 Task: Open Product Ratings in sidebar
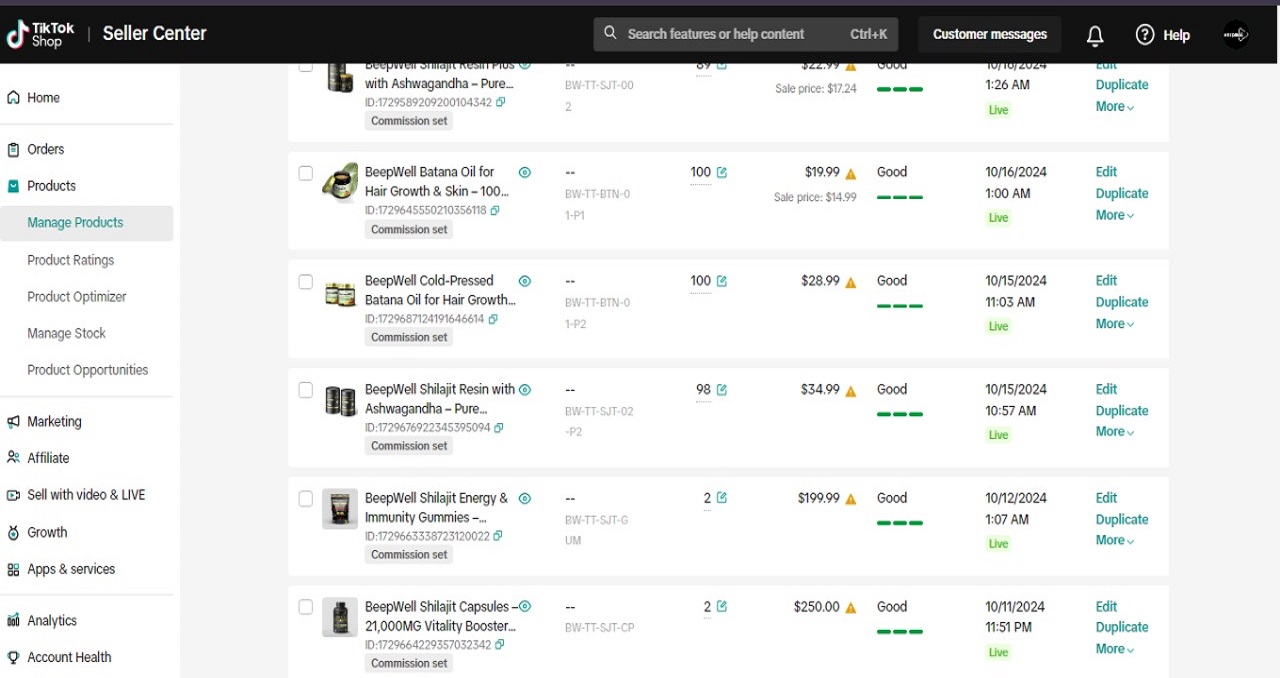coord(71,260)
